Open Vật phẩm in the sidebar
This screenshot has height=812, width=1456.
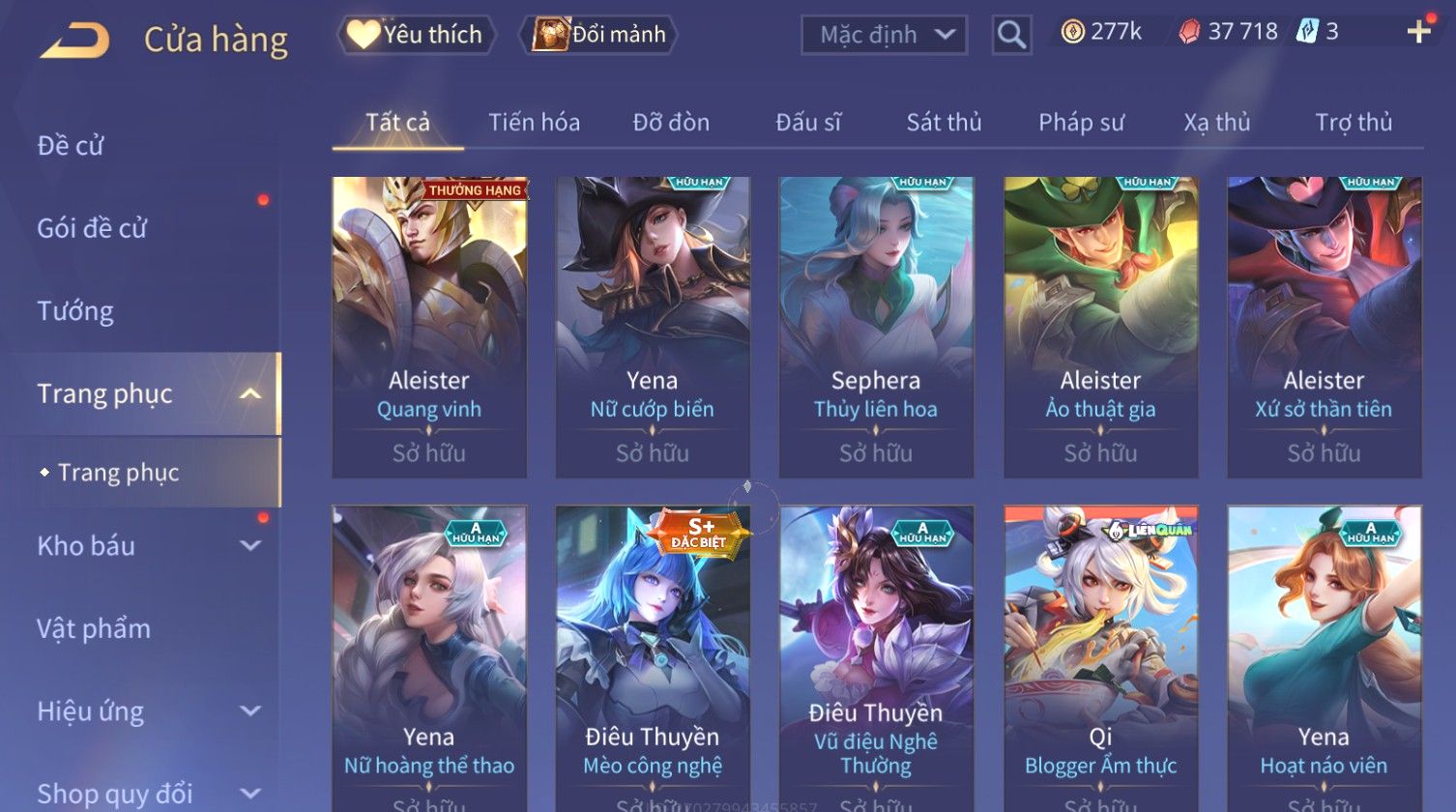pyautogui.click(x=94, y=628)
